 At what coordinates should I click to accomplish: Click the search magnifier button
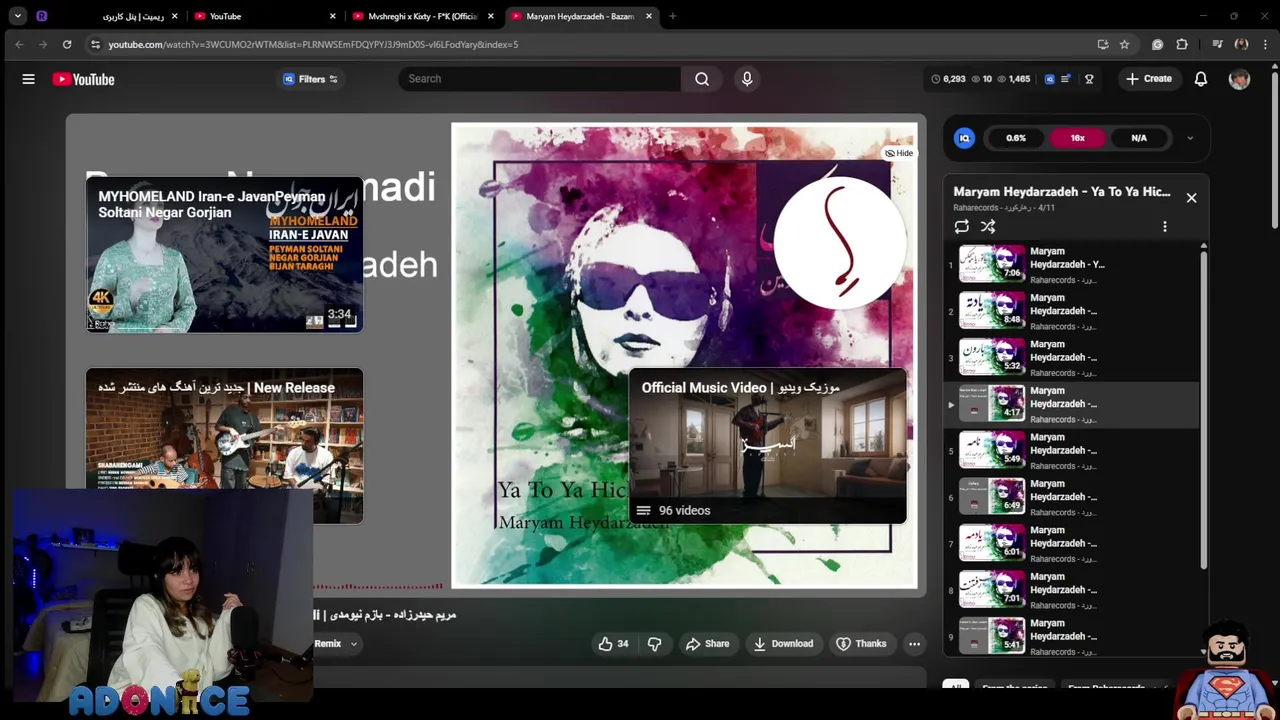pos(702,79)
